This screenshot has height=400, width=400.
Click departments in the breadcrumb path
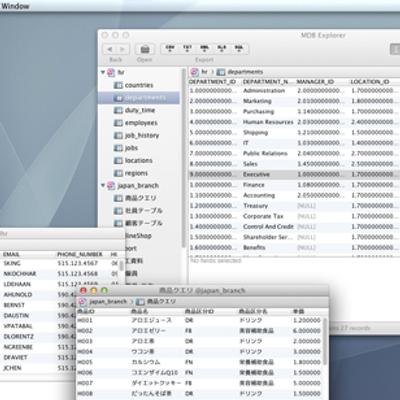coord(245,72)
